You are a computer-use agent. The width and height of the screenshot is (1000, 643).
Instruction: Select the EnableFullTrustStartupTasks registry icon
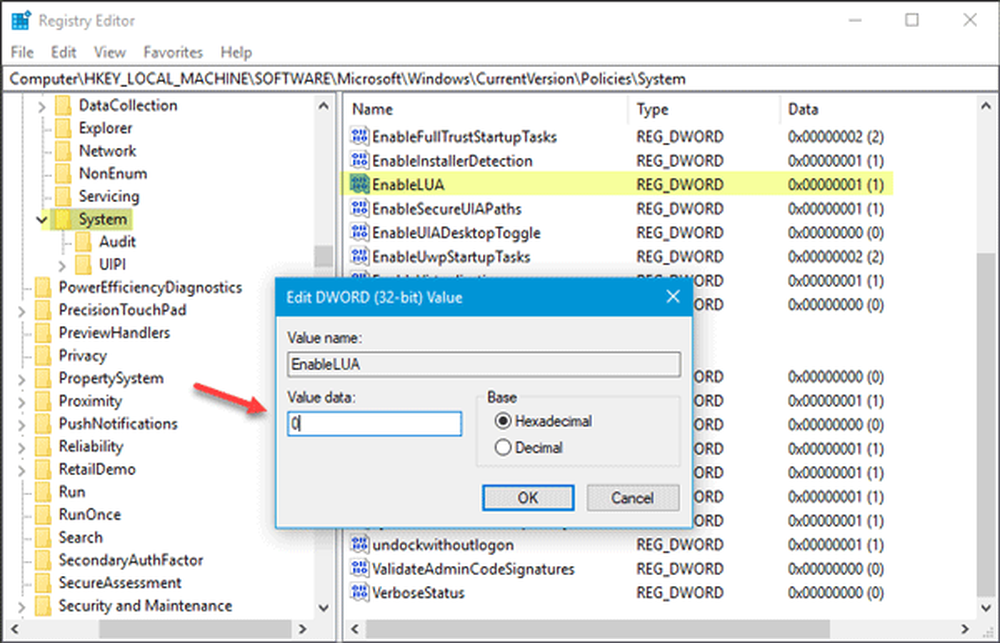click(360, 137)
